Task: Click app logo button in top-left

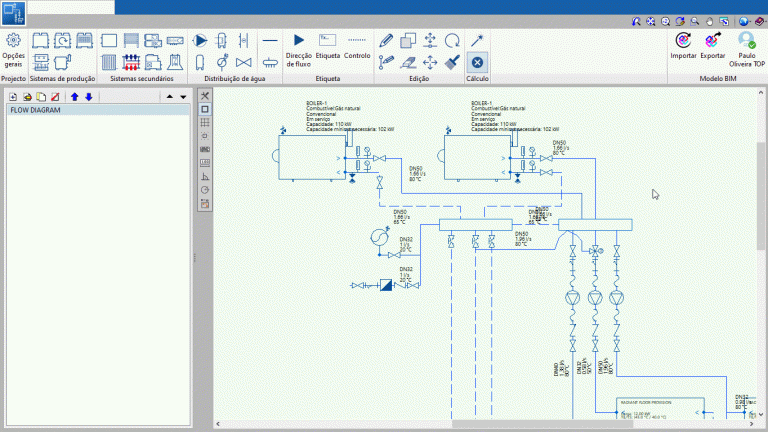Action: (x=13, y=13)
